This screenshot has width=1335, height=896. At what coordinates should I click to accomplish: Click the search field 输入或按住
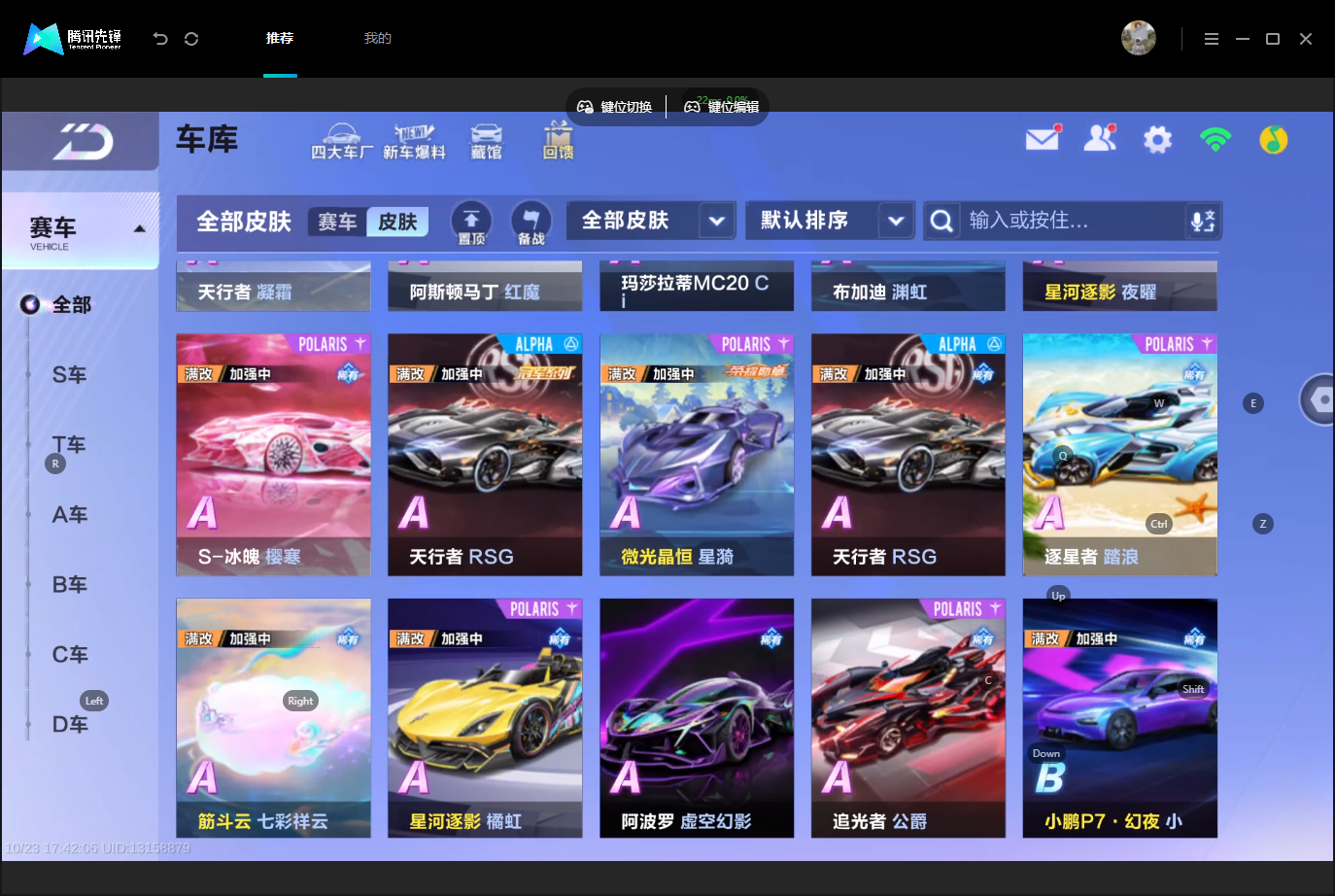[1073, 221]
